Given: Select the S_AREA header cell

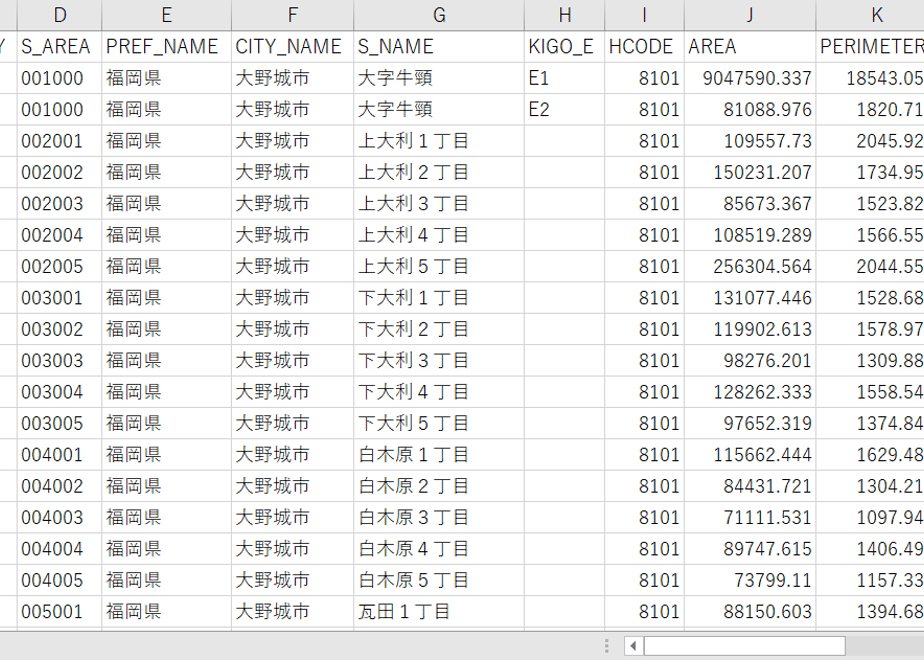Looking at the screenshot, I should 60,47.
